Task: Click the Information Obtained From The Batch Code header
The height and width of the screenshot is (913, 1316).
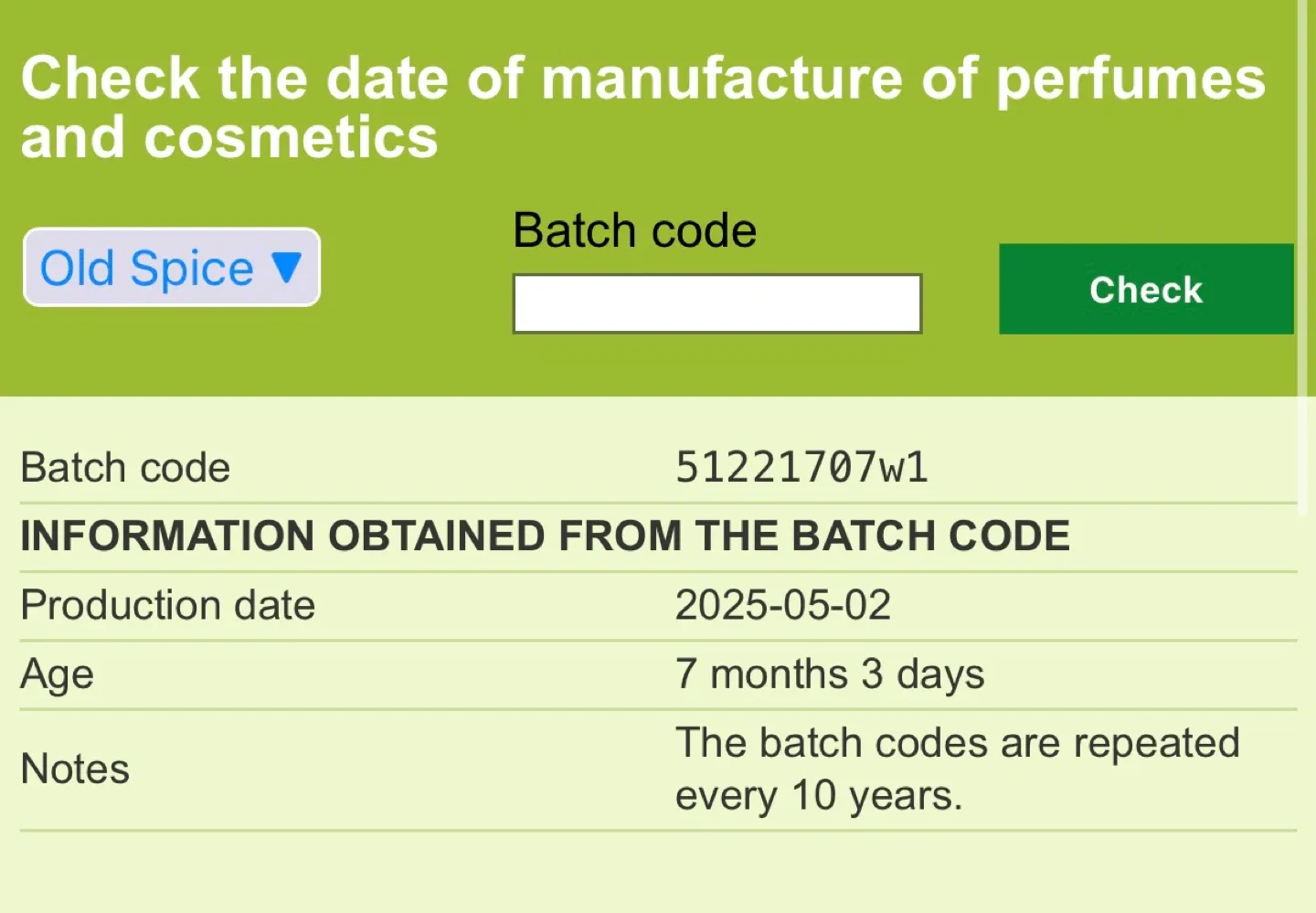Action: click(x=545, y=536)
